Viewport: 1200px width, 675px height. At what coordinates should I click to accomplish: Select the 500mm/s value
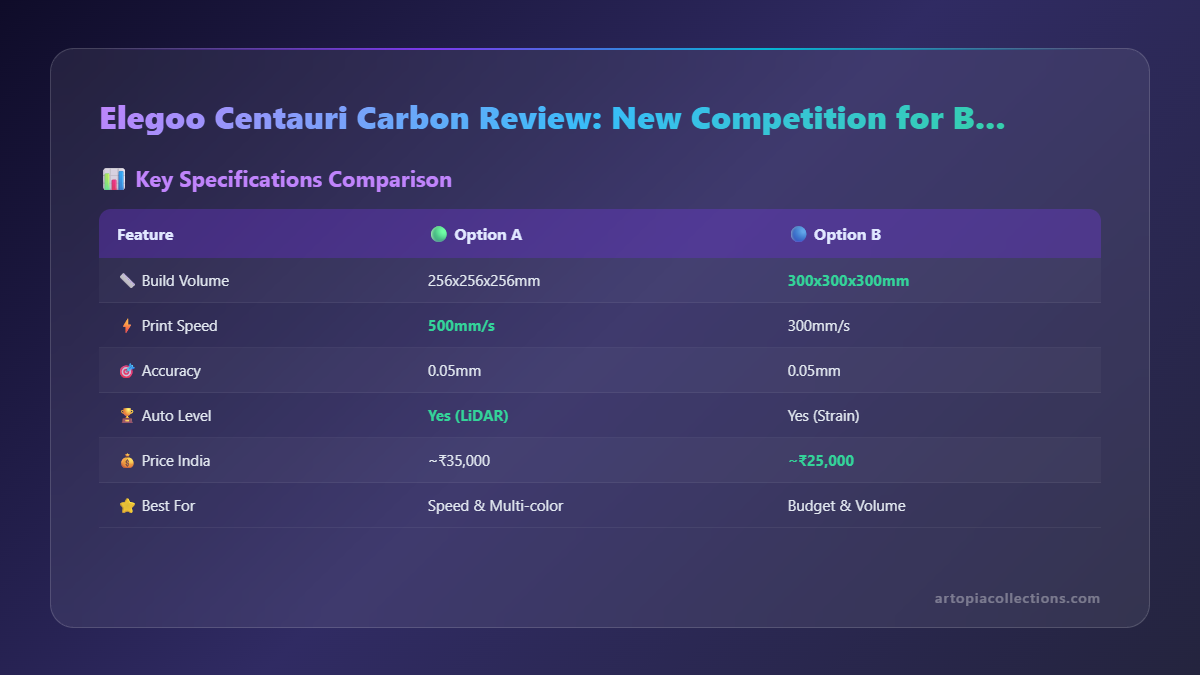tap(461, 326)
